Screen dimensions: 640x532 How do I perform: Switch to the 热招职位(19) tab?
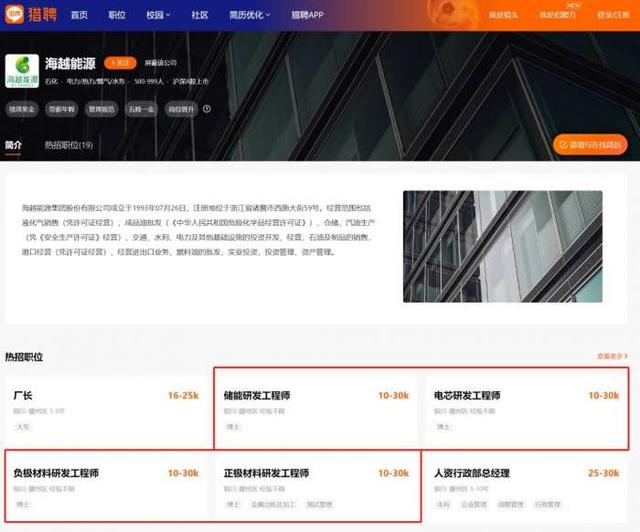[69, 145]
